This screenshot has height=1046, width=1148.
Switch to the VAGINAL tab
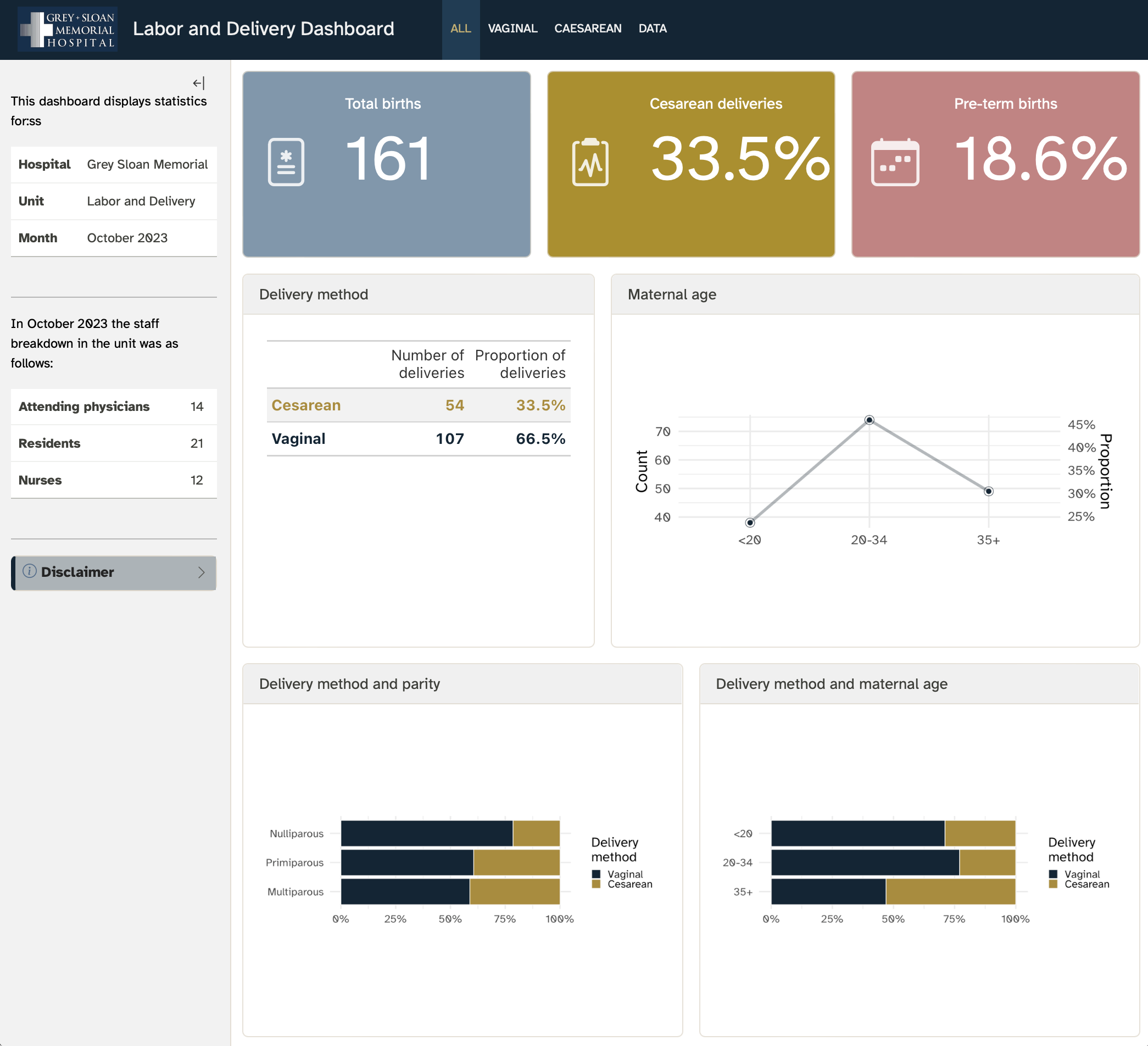tap(512, 29)
